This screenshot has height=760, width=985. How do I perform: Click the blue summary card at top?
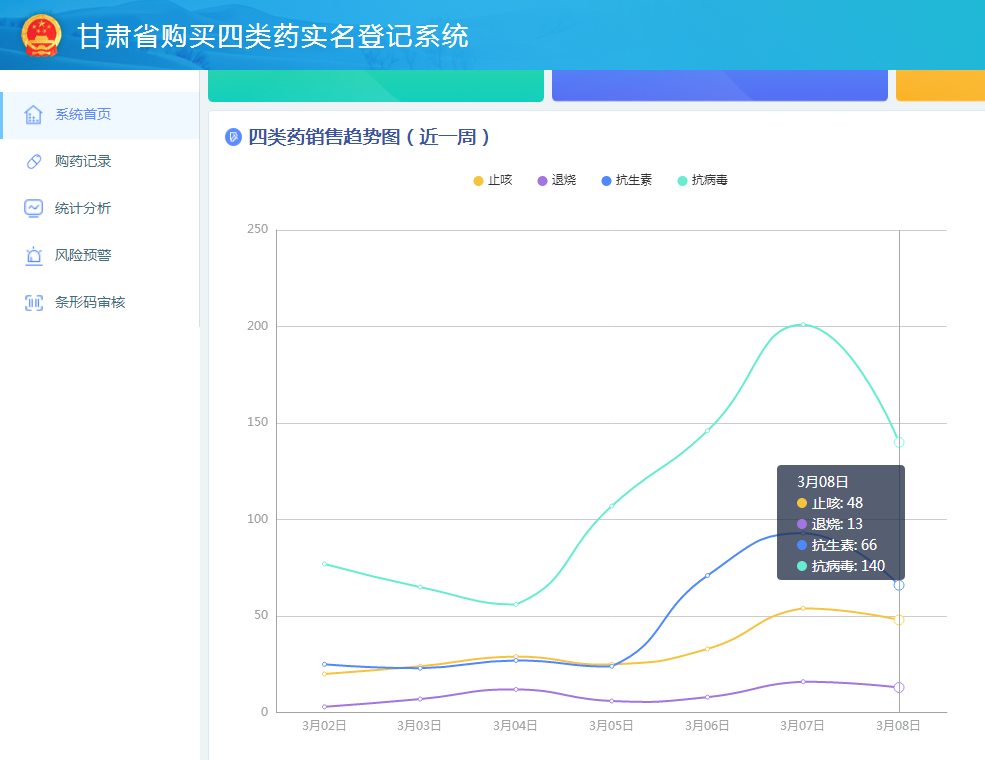coord(719,86)
